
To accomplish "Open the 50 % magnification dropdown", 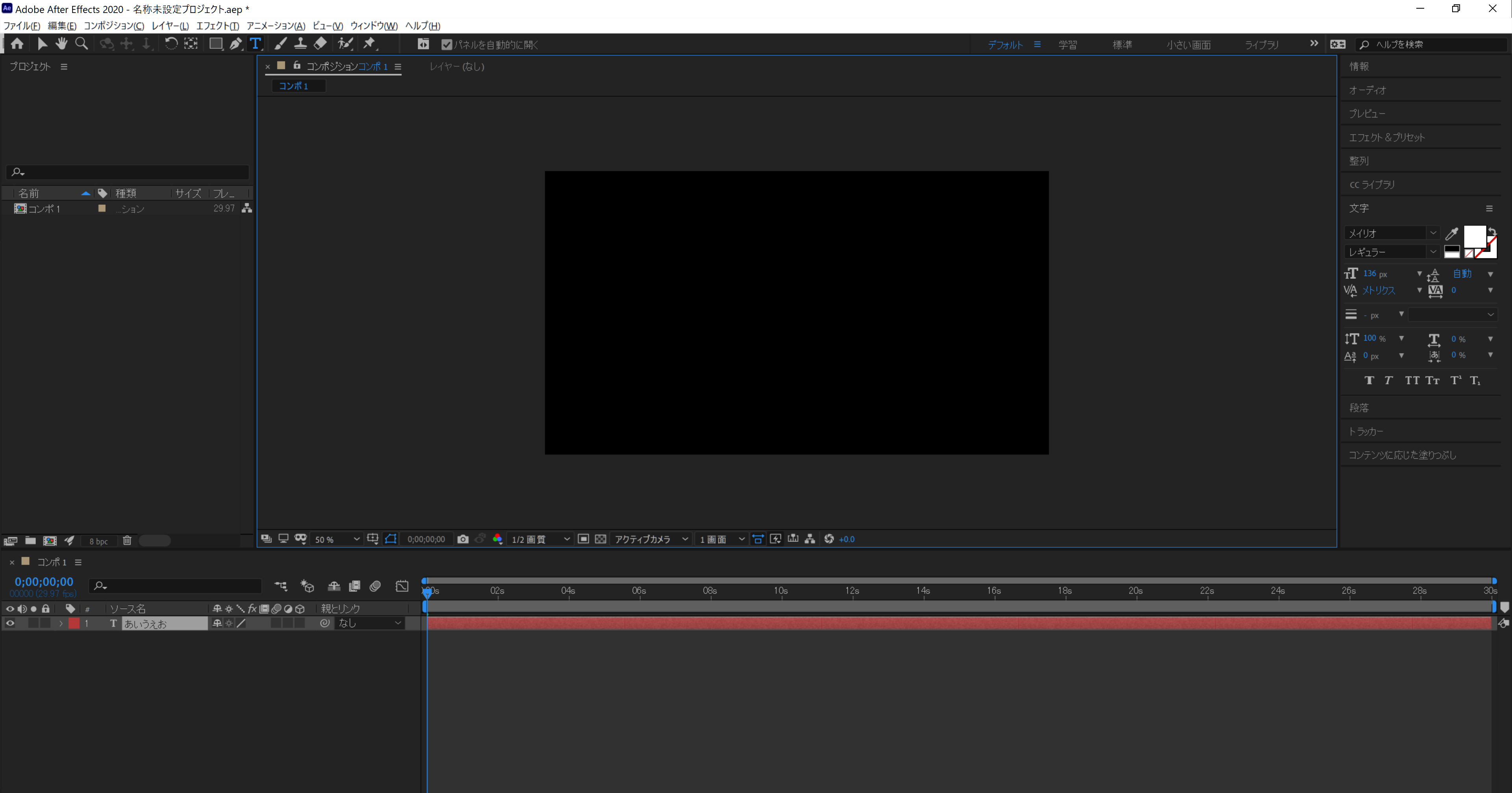I will [x=337, y=539].
